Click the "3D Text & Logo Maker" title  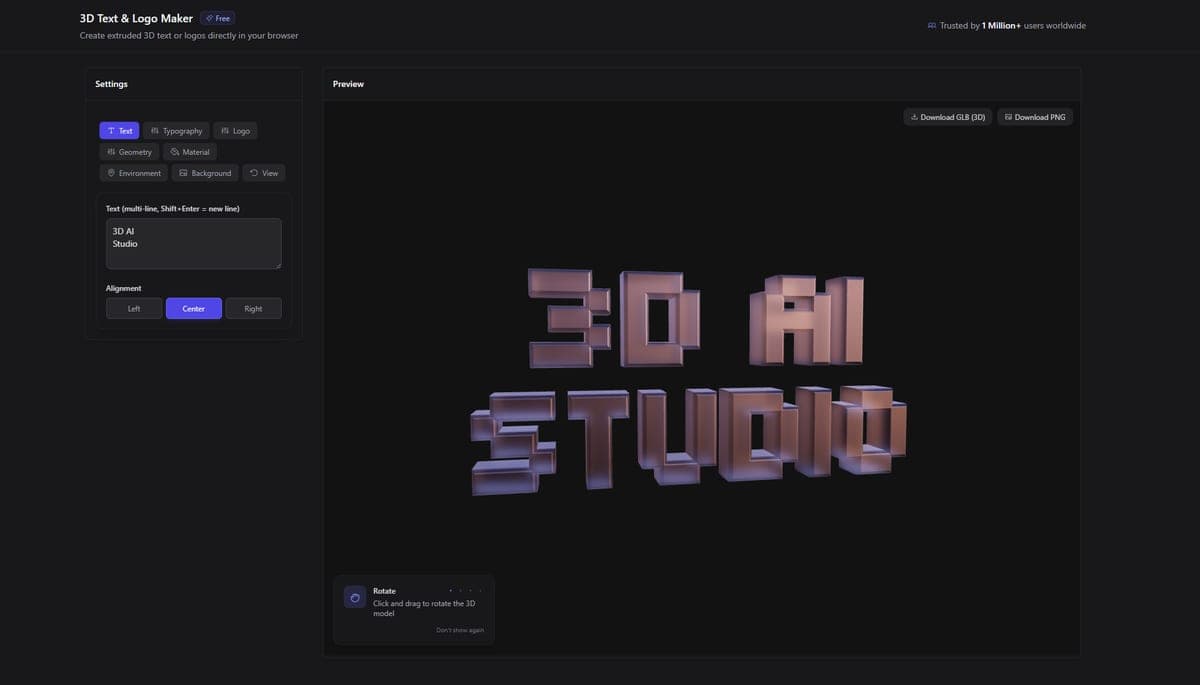click(x=136, y=18)
